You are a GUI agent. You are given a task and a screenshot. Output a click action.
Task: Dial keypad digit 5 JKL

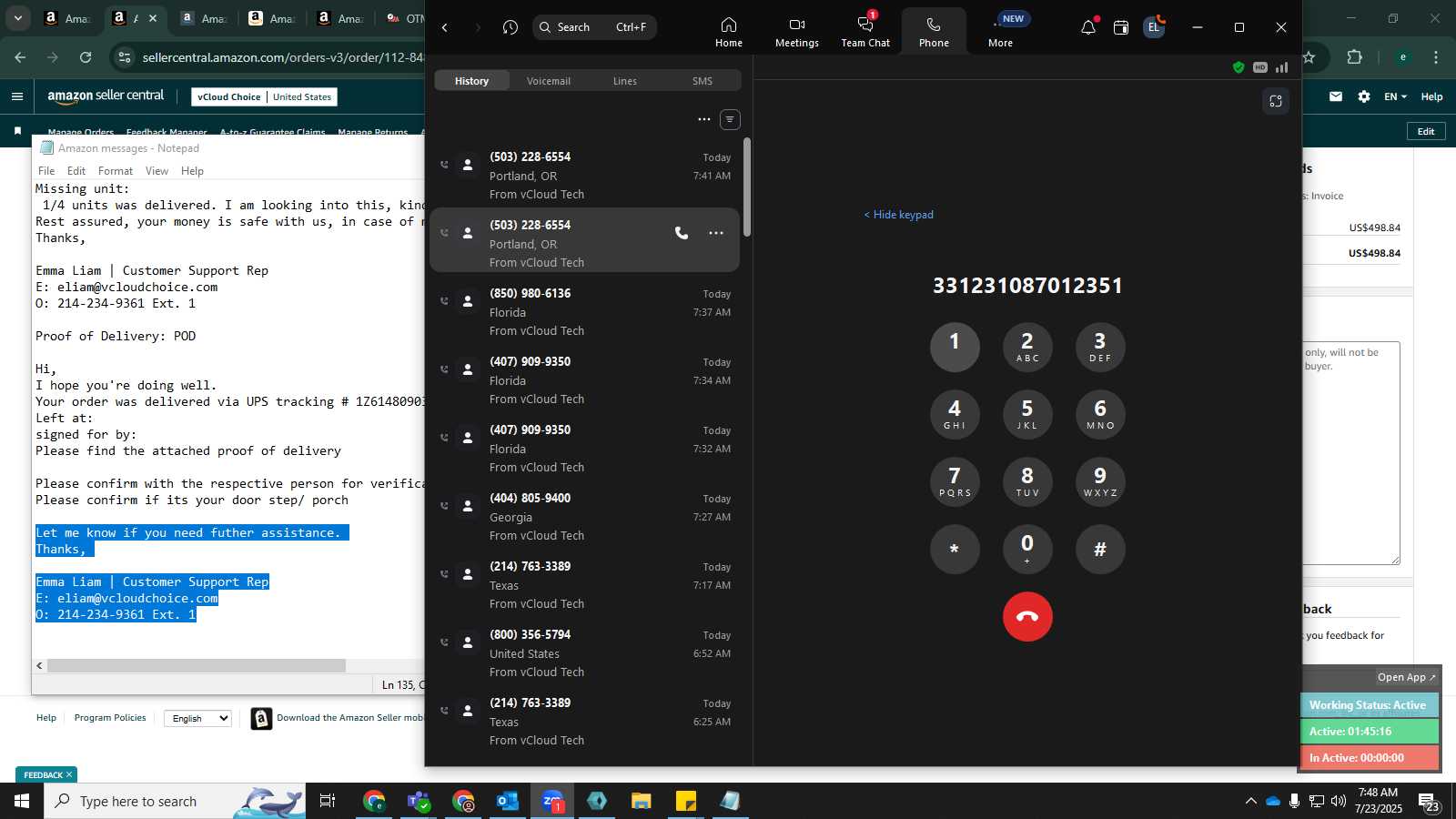(x=1027, y=414)
